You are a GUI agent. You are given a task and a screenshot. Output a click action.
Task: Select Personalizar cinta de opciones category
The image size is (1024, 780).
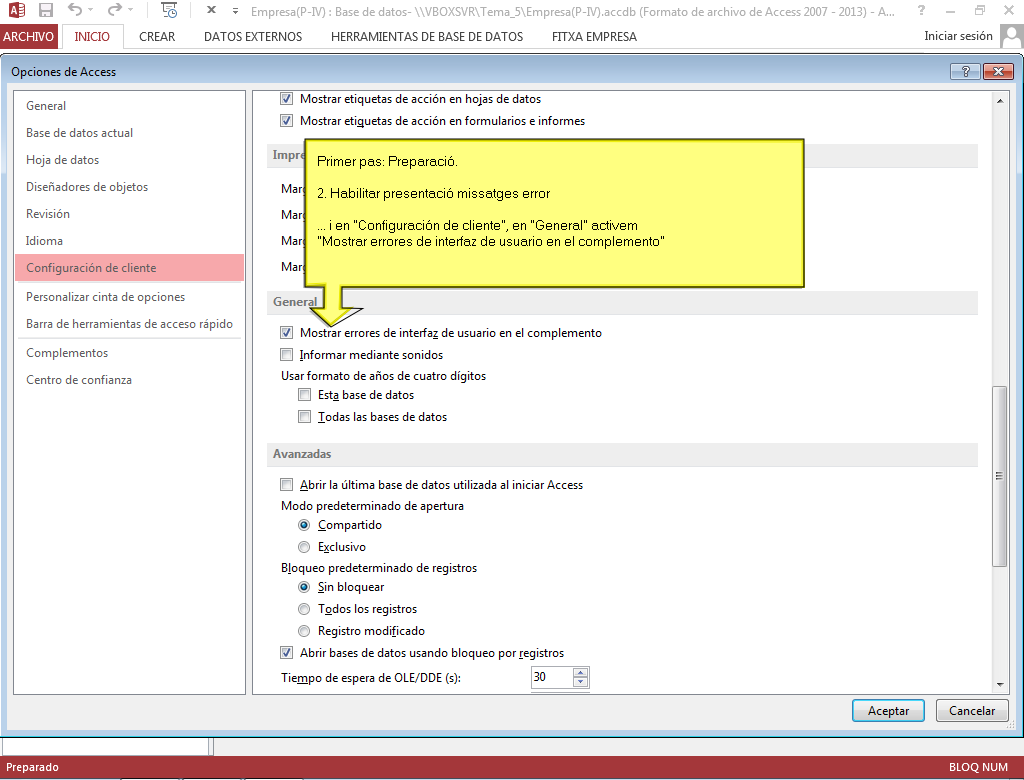[x=129, y=297]
